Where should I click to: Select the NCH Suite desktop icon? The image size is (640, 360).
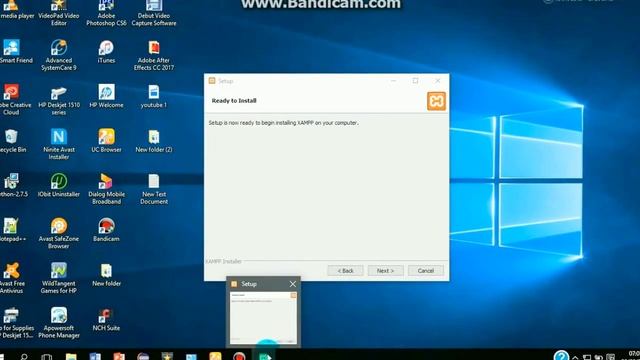click(x=106, y=319)
